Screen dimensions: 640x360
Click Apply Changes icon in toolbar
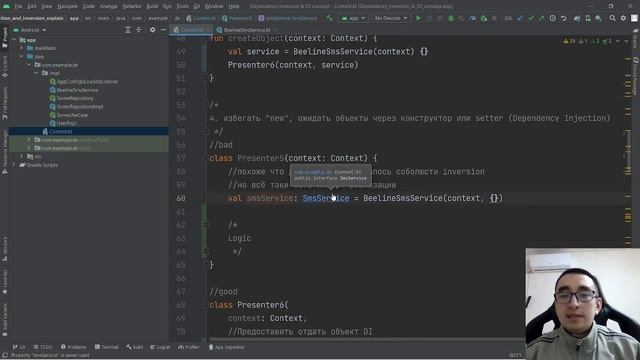429,18
